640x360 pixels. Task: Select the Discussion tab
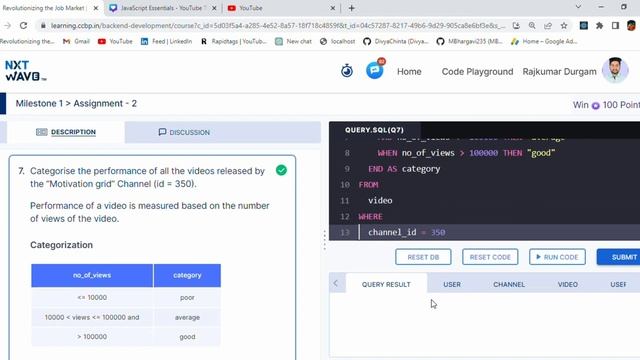(x=184, y=132)
